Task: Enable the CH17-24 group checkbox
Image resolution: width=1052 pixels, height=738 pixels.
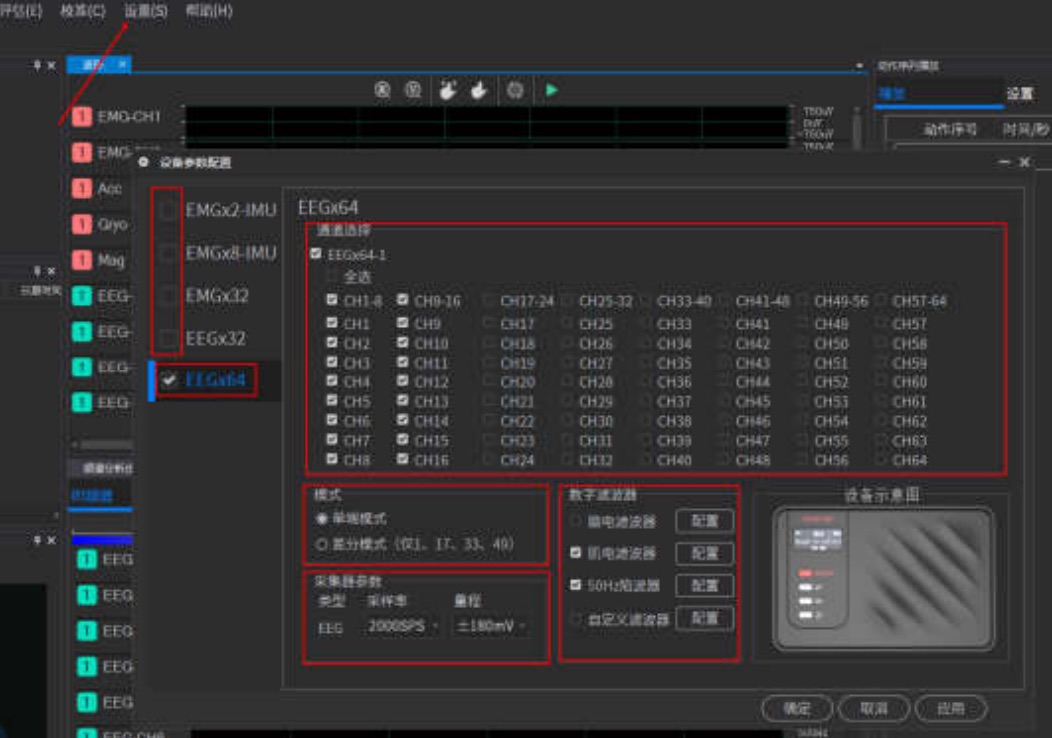Action: (x=489, y=300)
